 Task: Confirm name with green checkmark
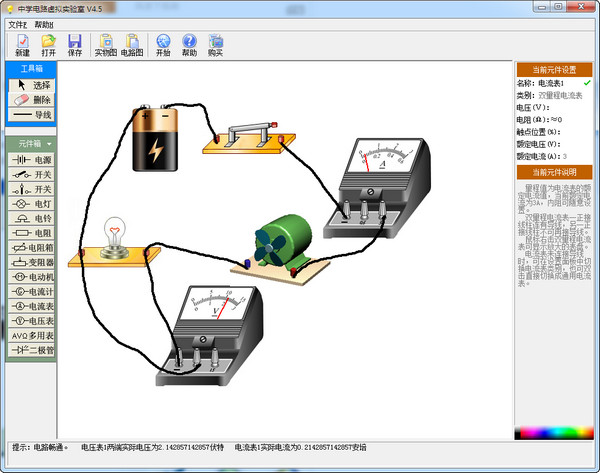pyautogui.click(x=587, y=83)
